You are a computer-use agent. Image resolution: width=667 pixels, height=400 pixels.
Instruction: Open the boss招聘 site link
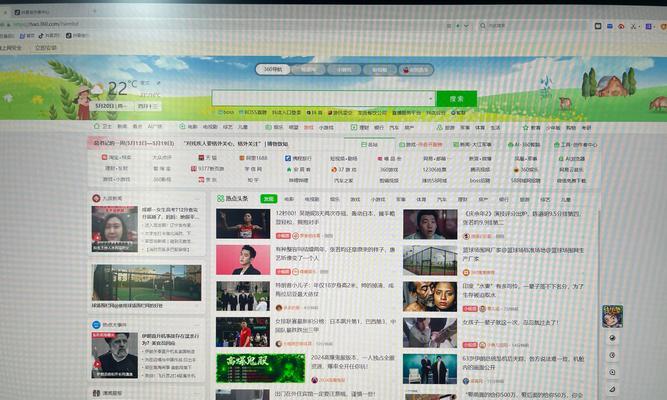point(480,180)
